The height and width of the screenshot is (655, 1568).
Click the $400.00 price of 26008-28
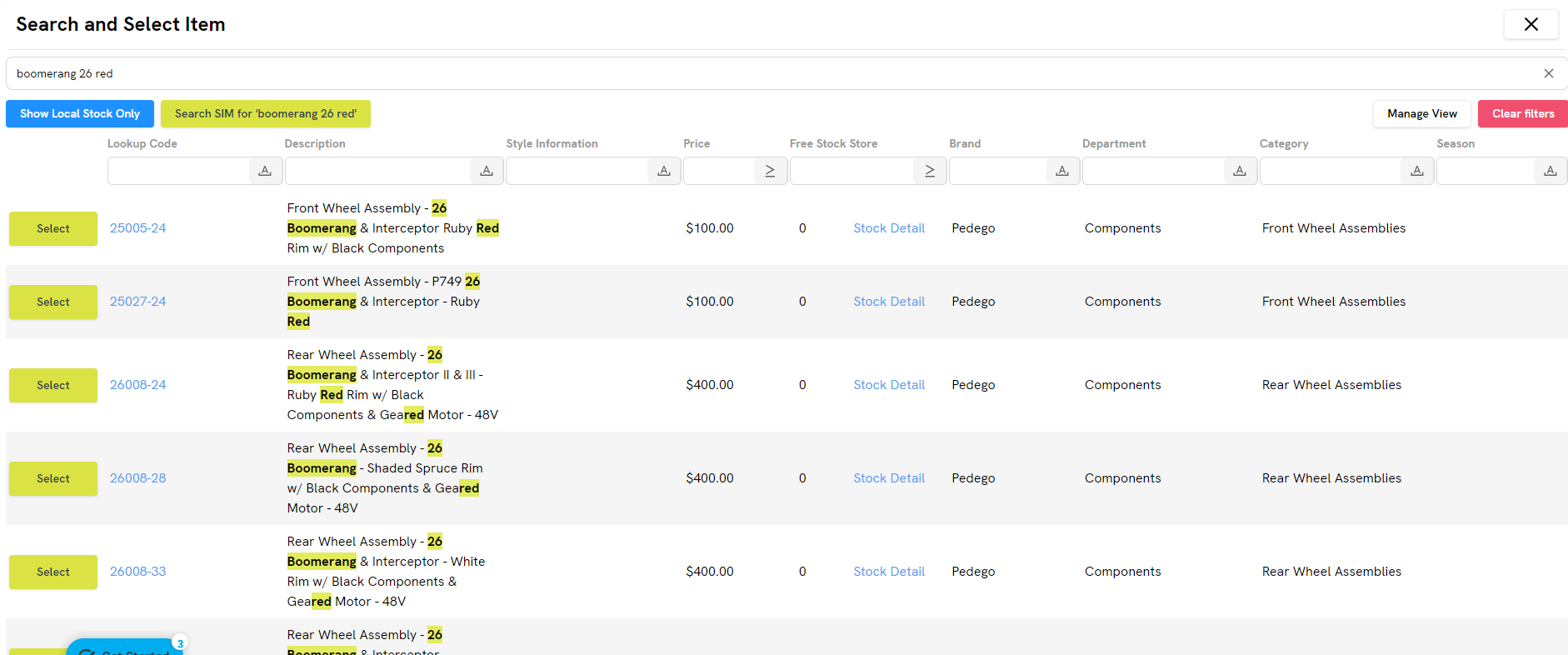(710, 478)
